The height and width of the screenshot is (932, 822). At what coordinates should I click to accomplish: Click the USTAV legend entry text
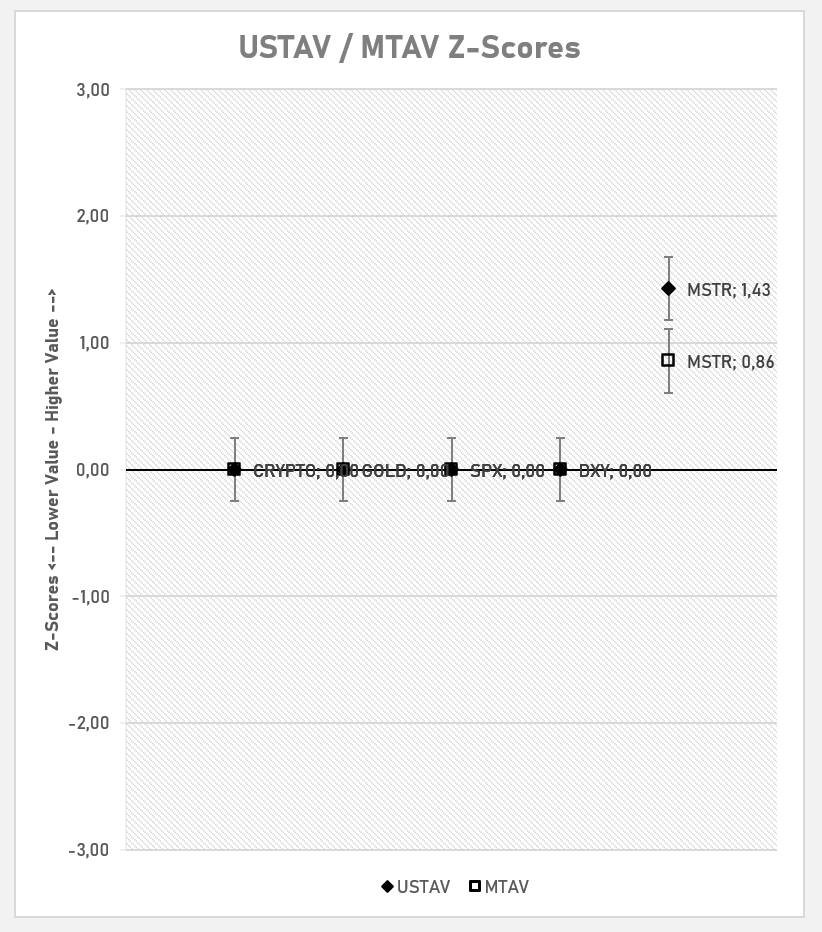pyautogui.click(x=423, y=887)
